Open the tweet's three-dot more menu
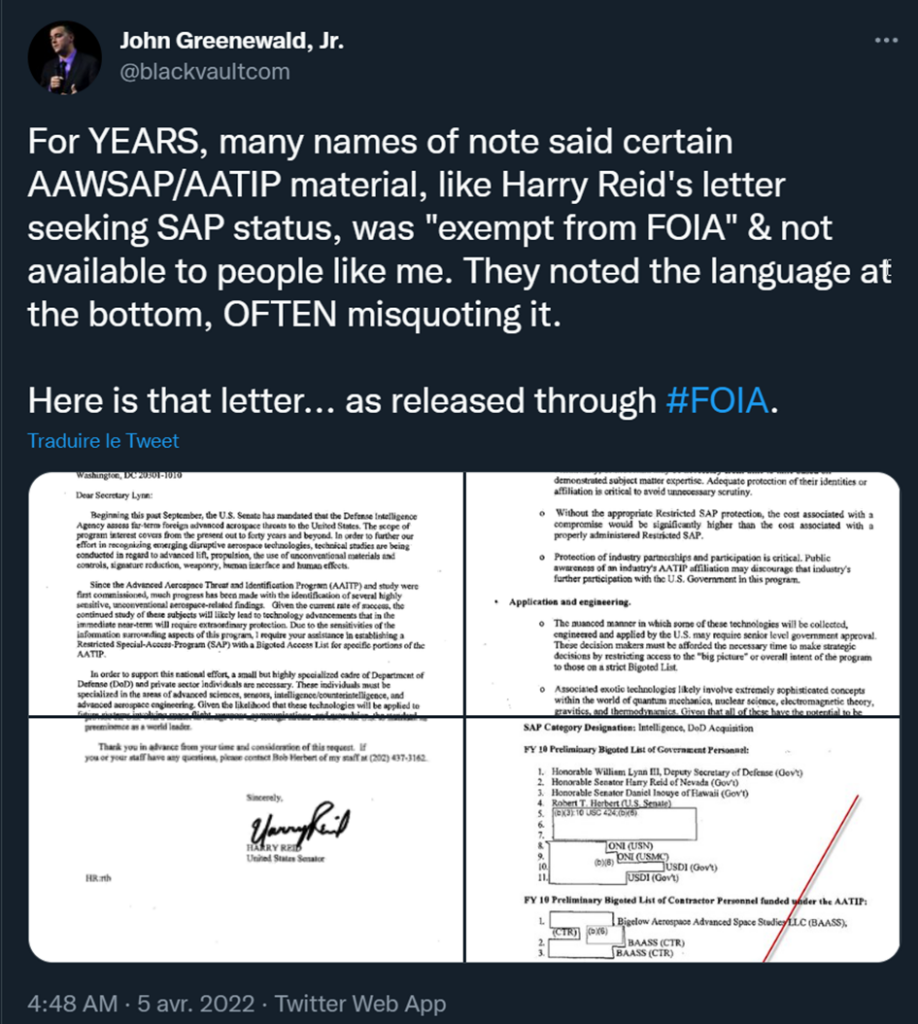 pyautogui.click(x=886, y=40)
